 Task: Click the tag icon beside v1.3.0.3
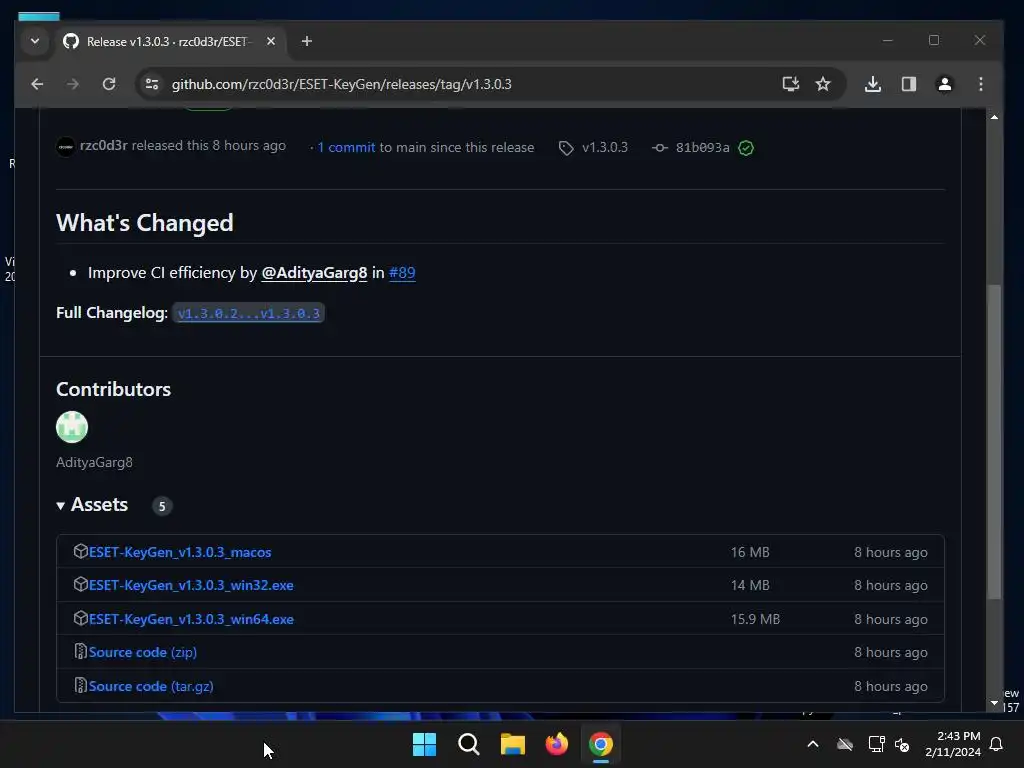click(x=566, y=148)
